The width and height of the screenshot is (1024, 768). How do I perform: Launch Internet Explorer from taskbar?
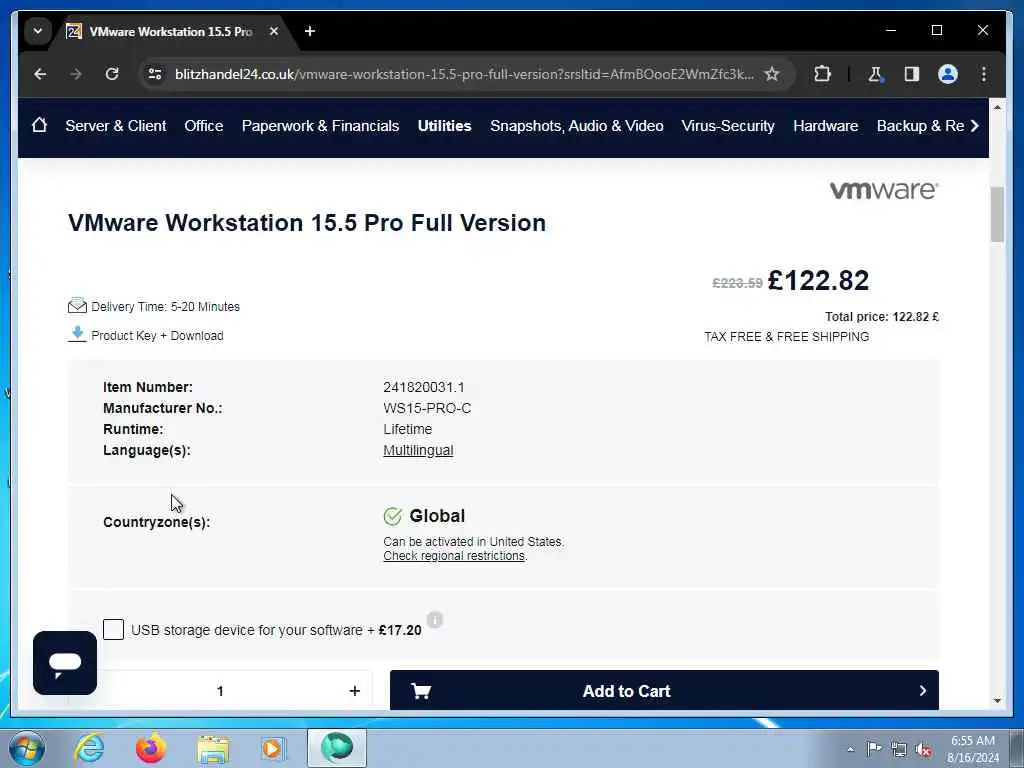pos(89,748)
